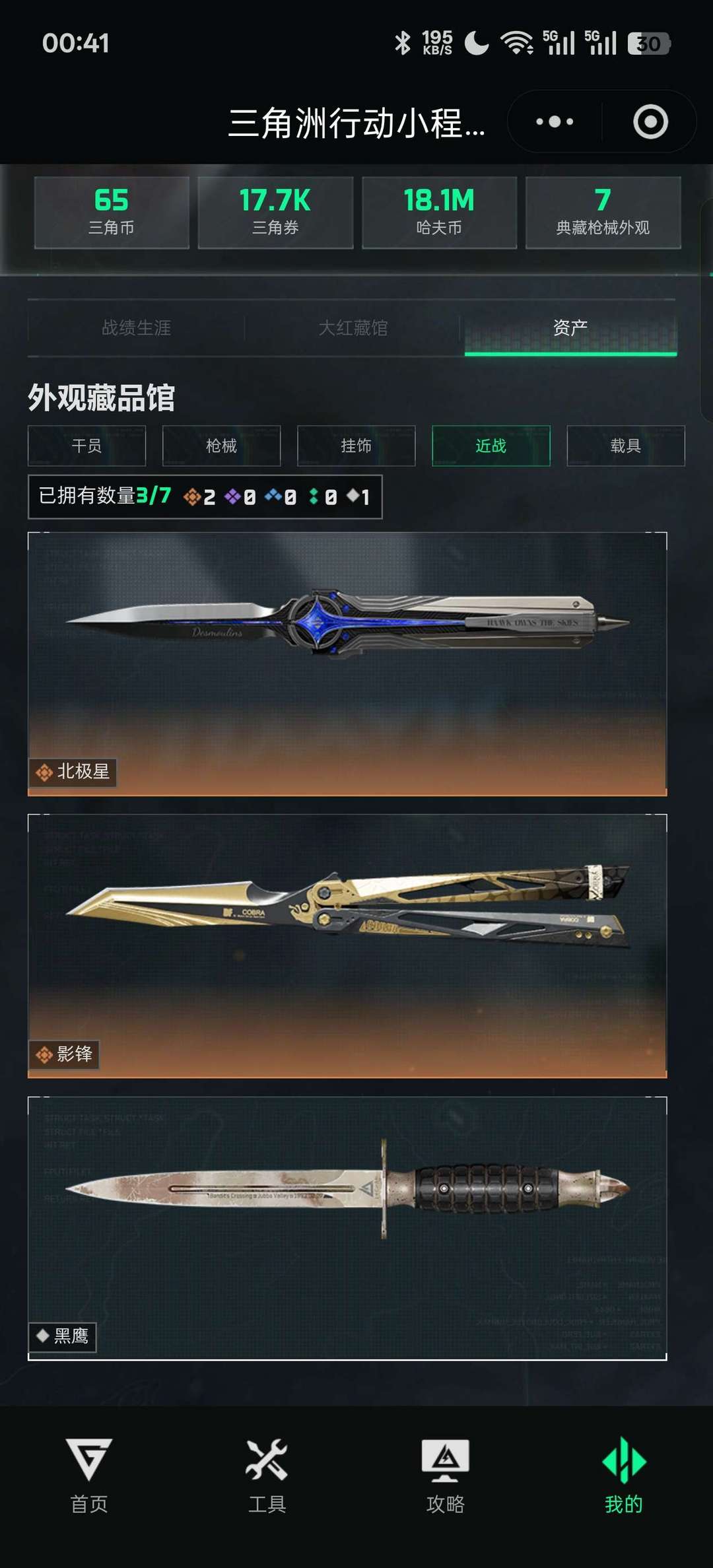
Task: Filter collection by 载具
Action: (625, 446)
